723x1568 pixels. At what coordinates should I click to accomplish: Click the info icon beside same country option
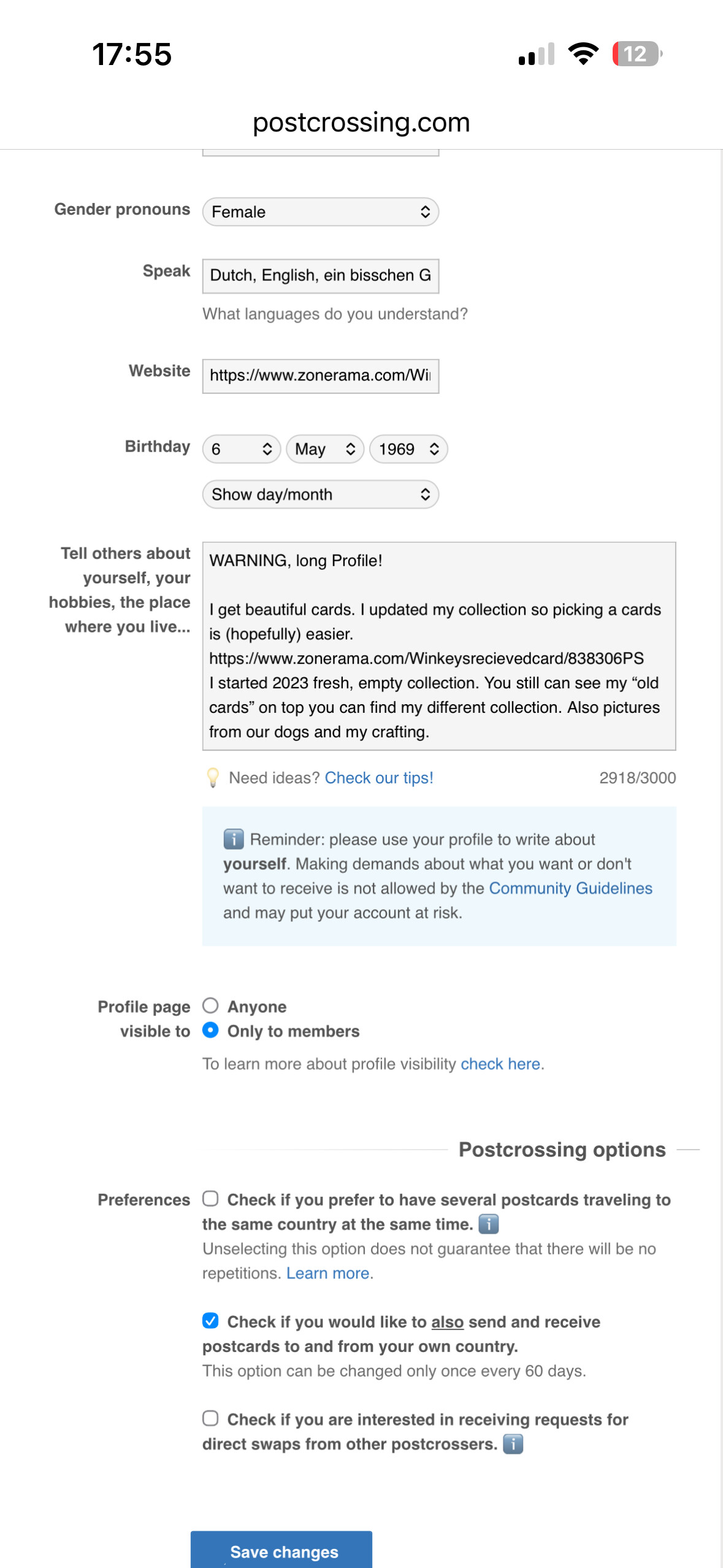pos(488,1224)
